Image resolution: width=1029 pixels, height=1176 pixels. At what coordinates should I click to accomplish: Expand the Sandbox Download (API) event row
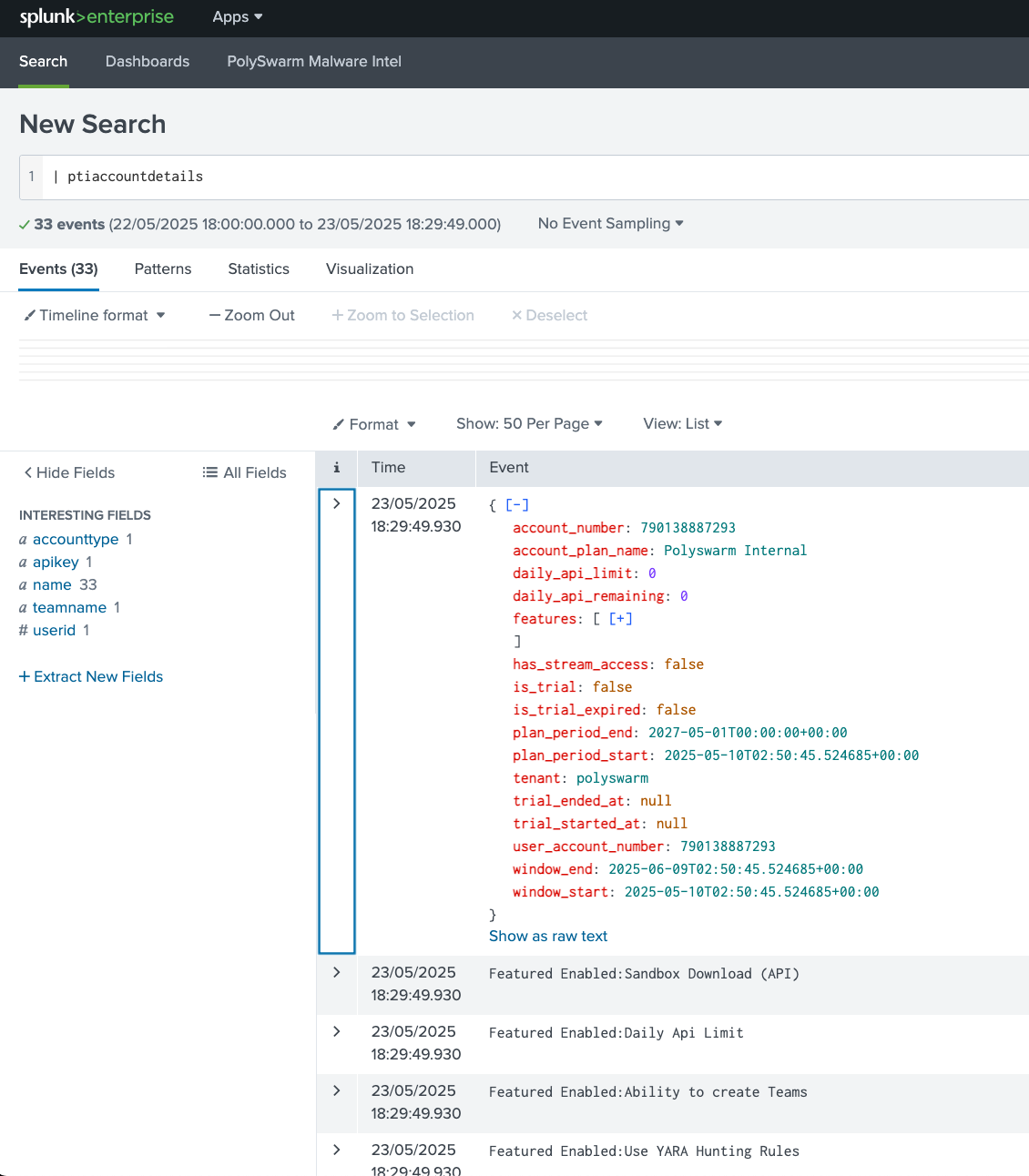click(337, 972)
